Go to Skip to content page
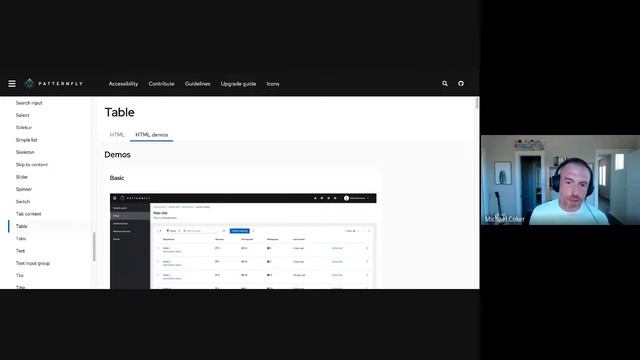 click(32, 164)
